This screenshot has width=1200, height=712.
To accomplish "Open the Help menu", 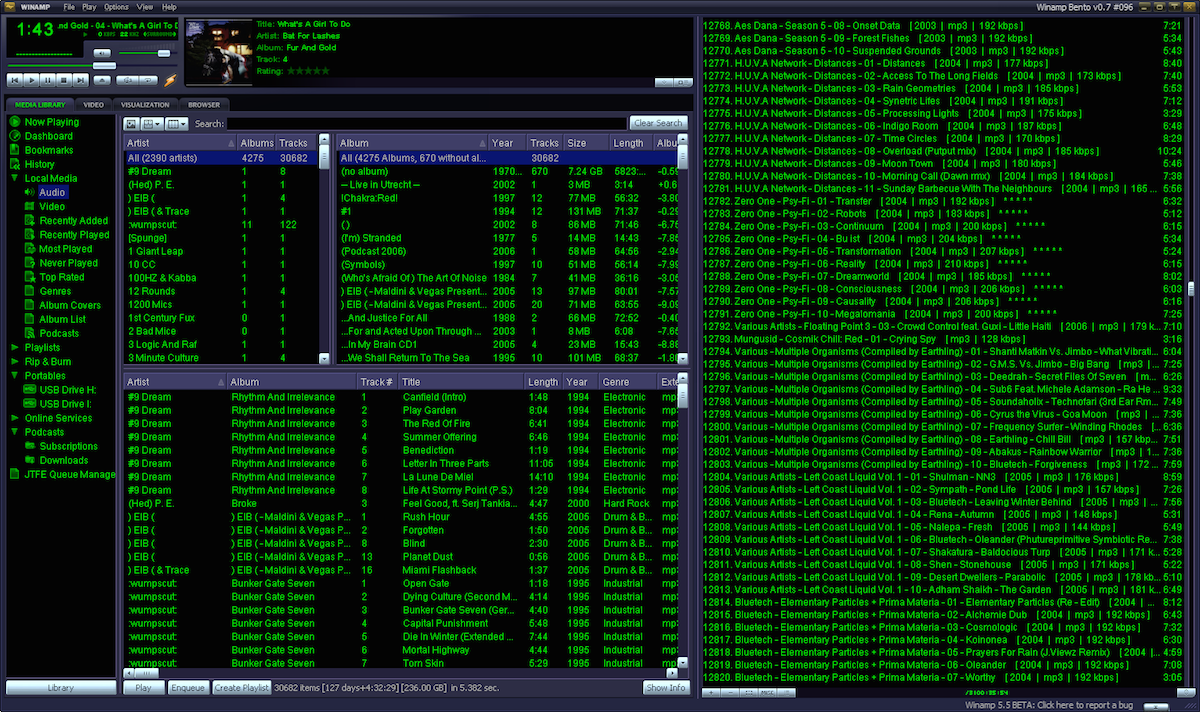I will tap(169, 7).
